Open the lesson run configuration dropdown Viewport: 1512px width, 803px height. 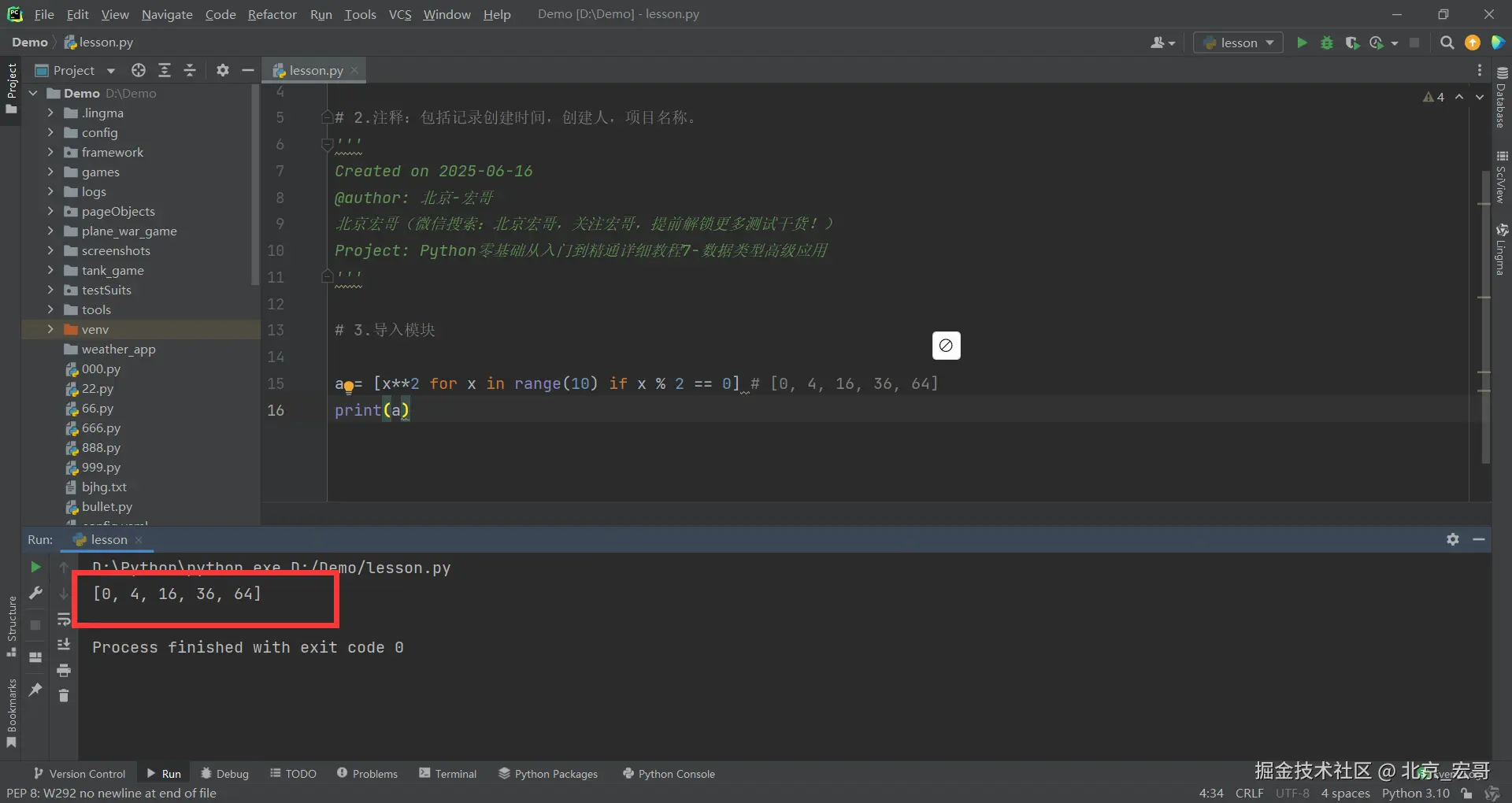tap(1239, 43)
